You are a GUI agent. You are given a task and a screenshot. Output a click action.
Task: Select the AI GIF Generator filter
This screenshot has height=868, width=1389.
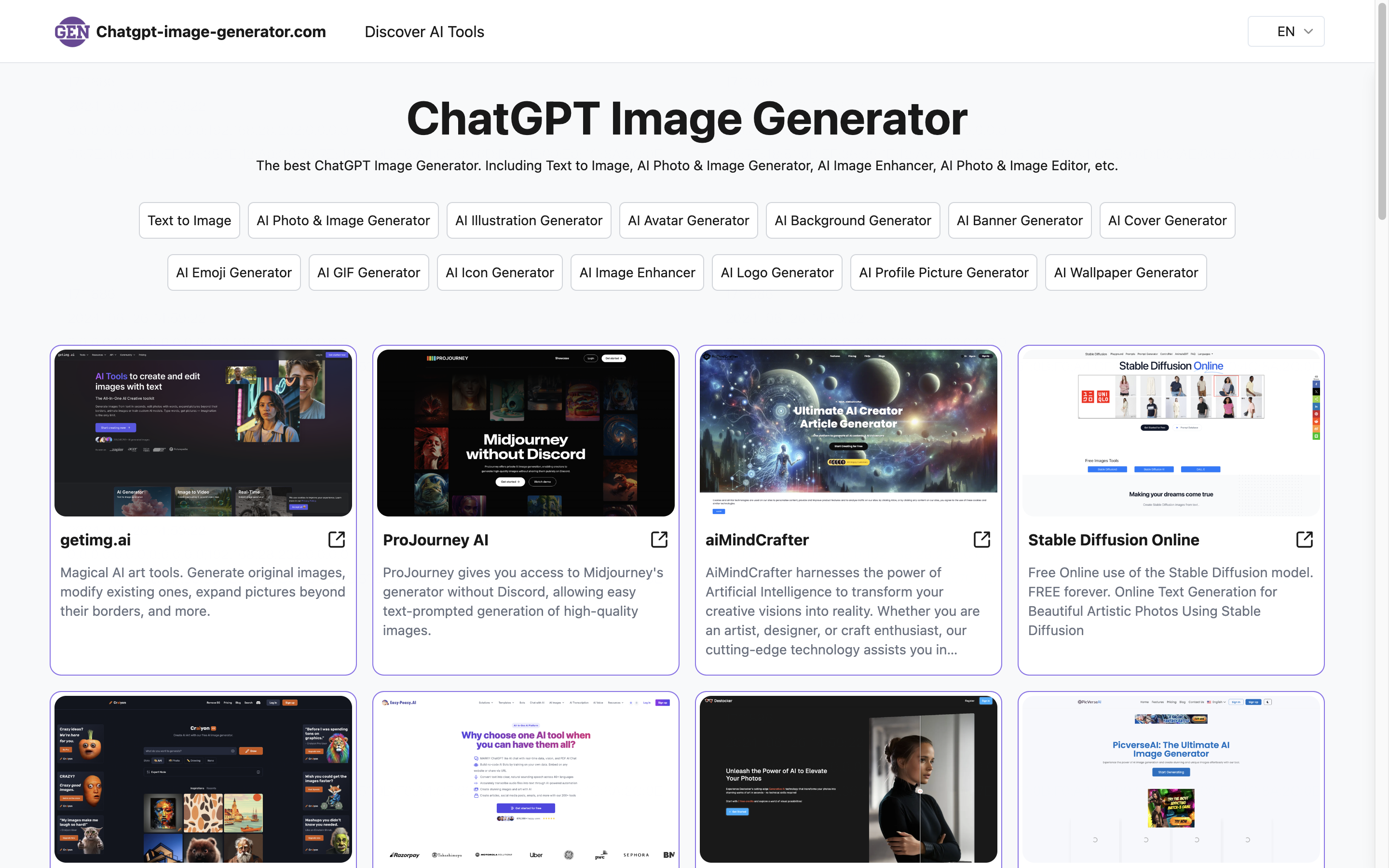[368, 272]
